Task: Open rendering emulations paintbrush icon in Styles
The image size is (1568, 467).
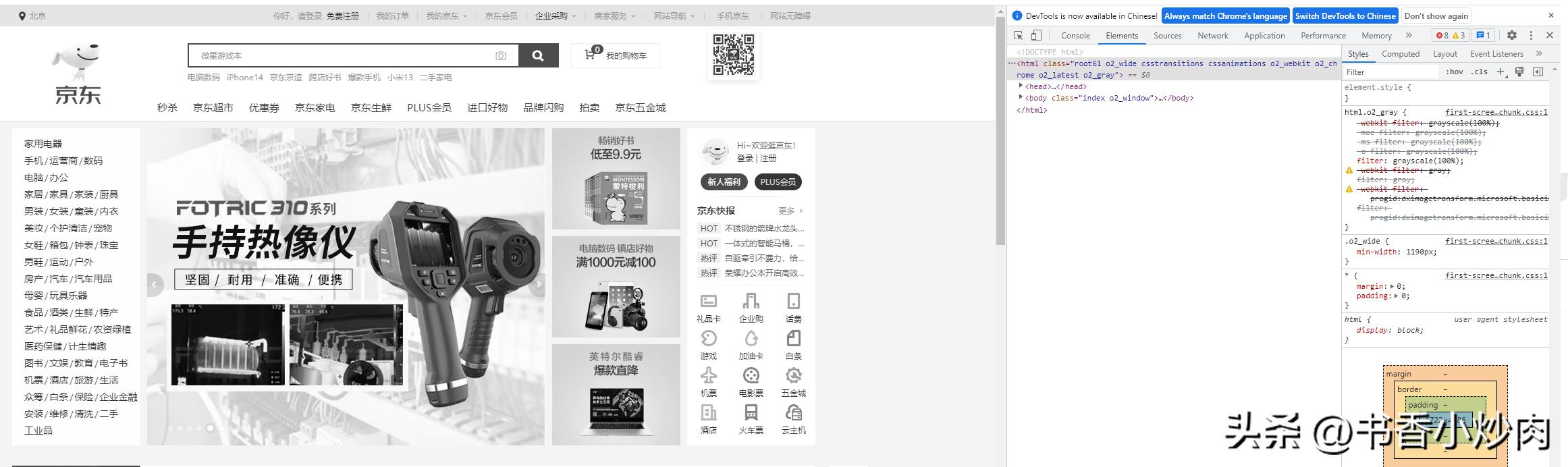Action: [x=1519, y=72]
